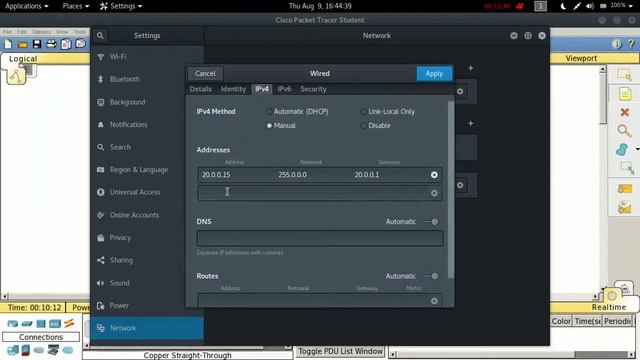The width and height of the screenshot is (640, 360).
Task: Click New file icon in Packet Tracer toolbar
Action: coord(8,44)
